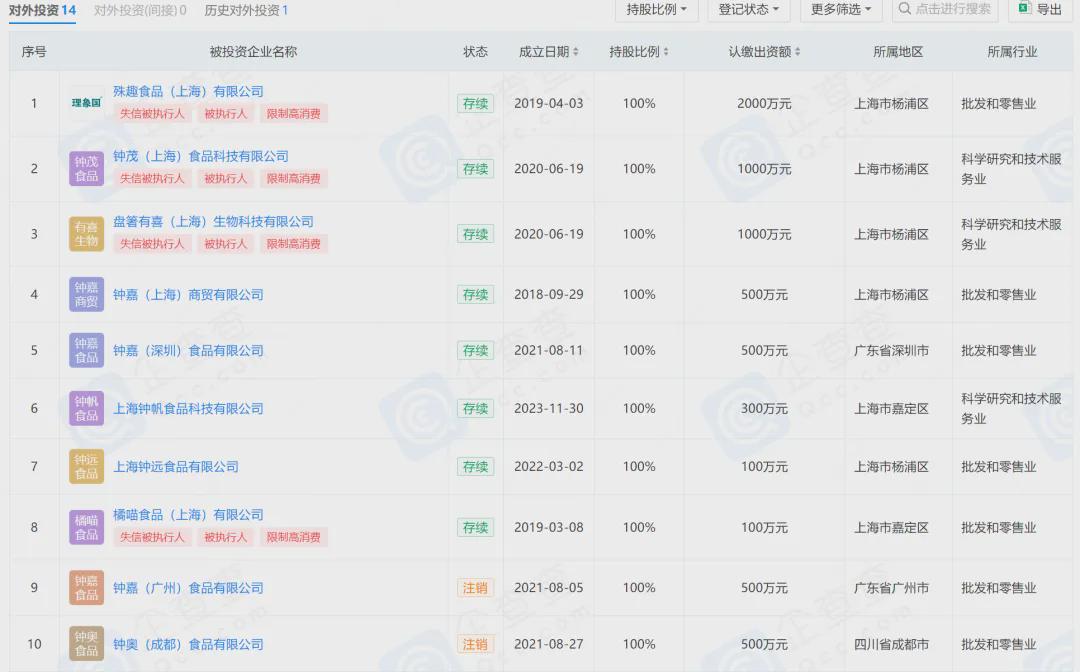Viewport: 1080px width, 672px height.
Task: Click 科学研究和技术服务业 in the 钟茂 row
Action: click(1011, 169)
